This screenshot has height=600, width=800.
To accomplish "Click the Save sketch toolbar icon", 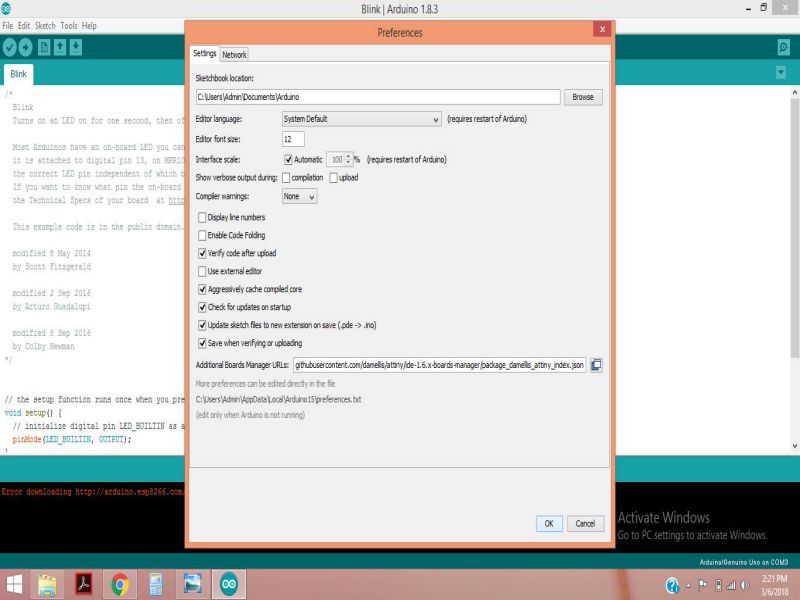I will (x=76, y=47).
